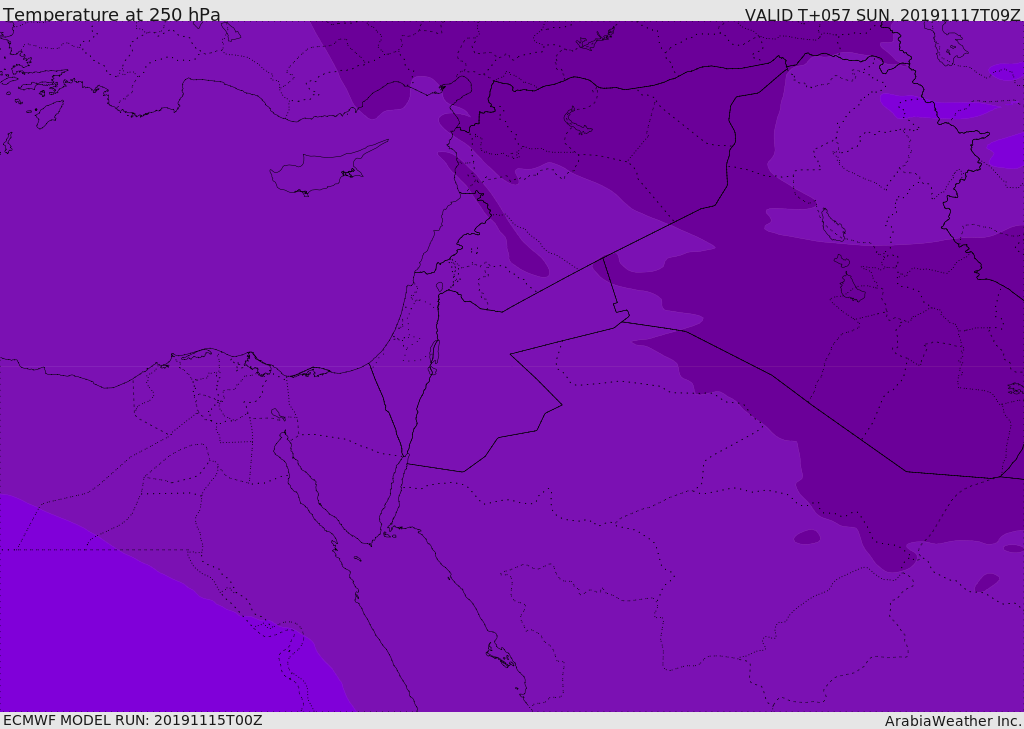Viewport: 1024px width, 729px height.
Task: Click the small dark oval patch in Saudi Arabia
Action: pos(807,537)
